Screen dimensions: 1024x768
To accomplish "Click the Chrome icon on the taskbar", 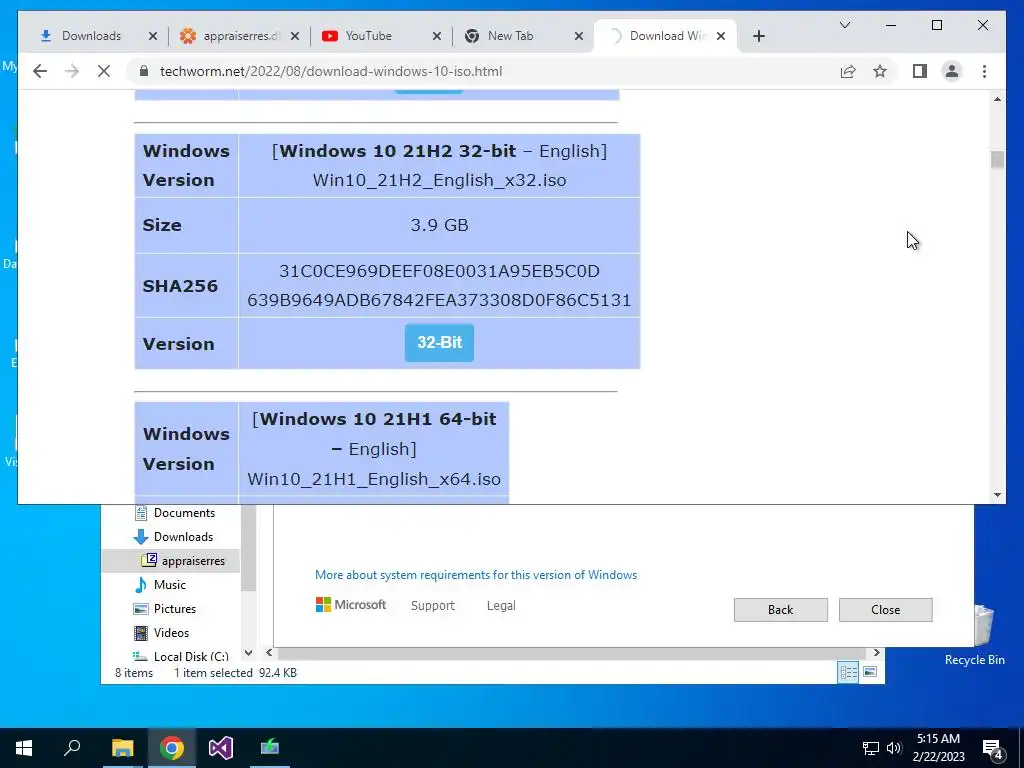I will [171, 748].
